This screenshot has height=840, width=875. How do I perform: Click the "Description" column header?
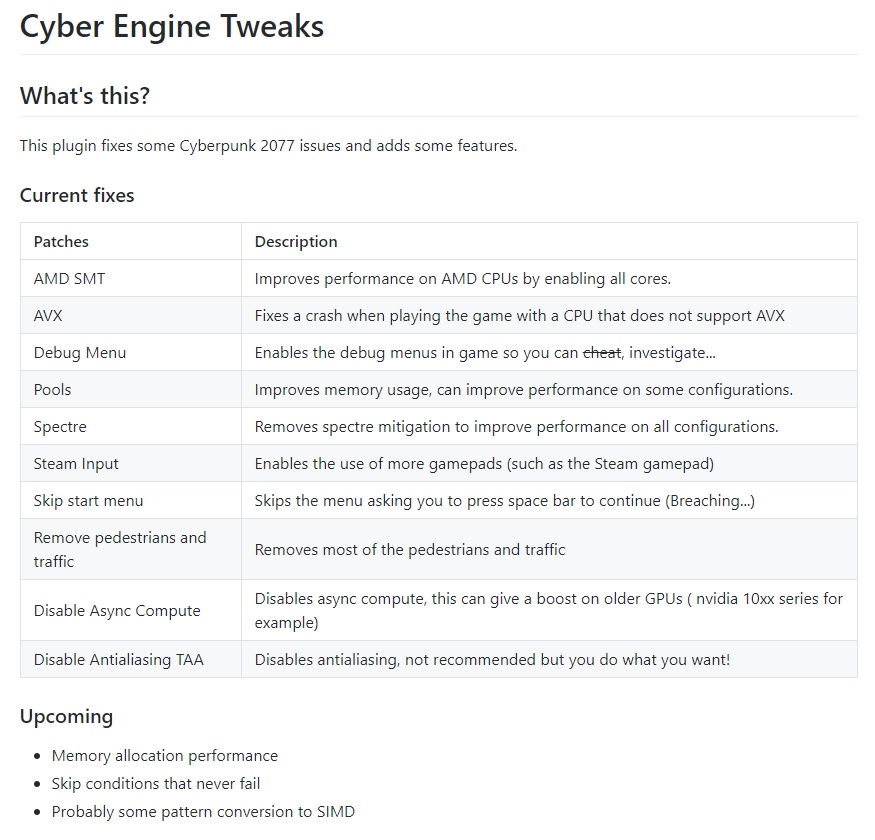click(296, 241)
